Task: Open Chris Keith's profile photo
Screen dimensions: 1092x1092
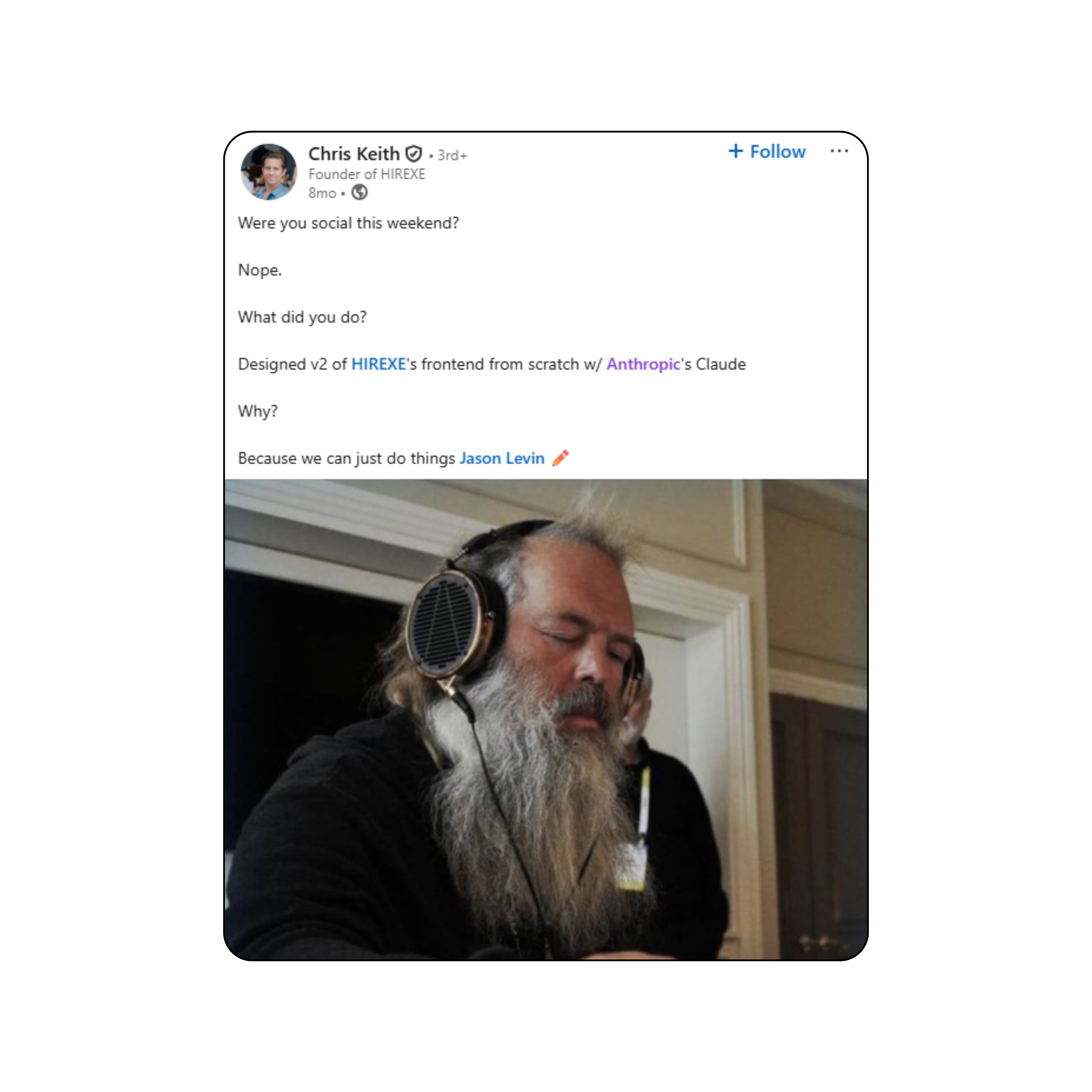Action: tap(268, 172)
